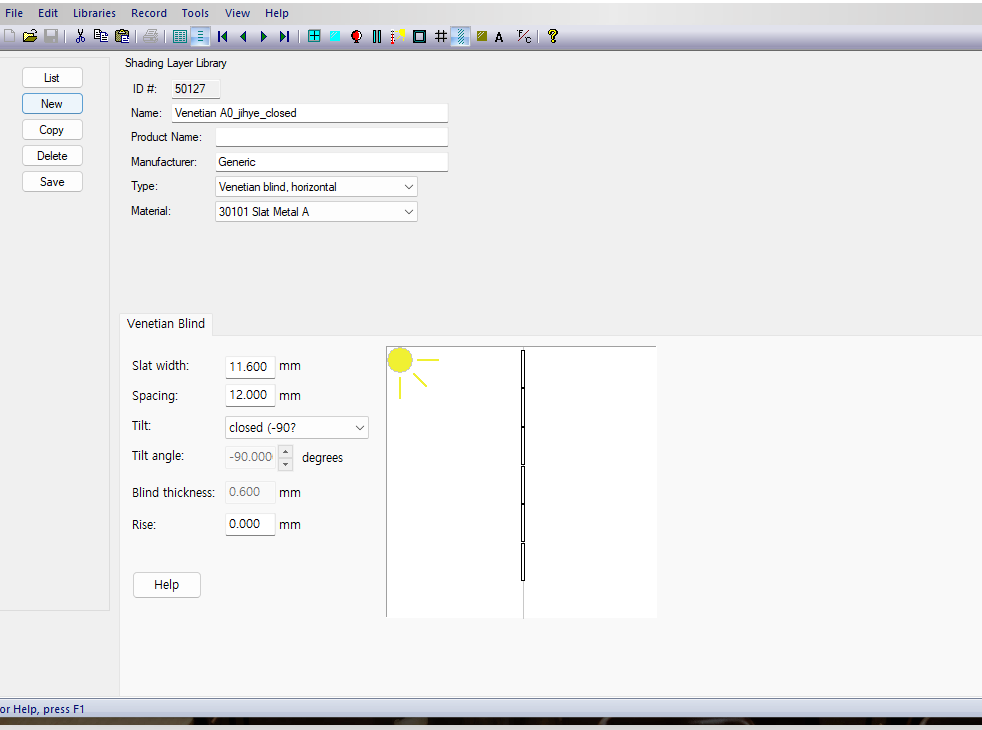Click the Paste clipboard icon
The width and height of the screenshot is (982, 730).
(122, 36)
